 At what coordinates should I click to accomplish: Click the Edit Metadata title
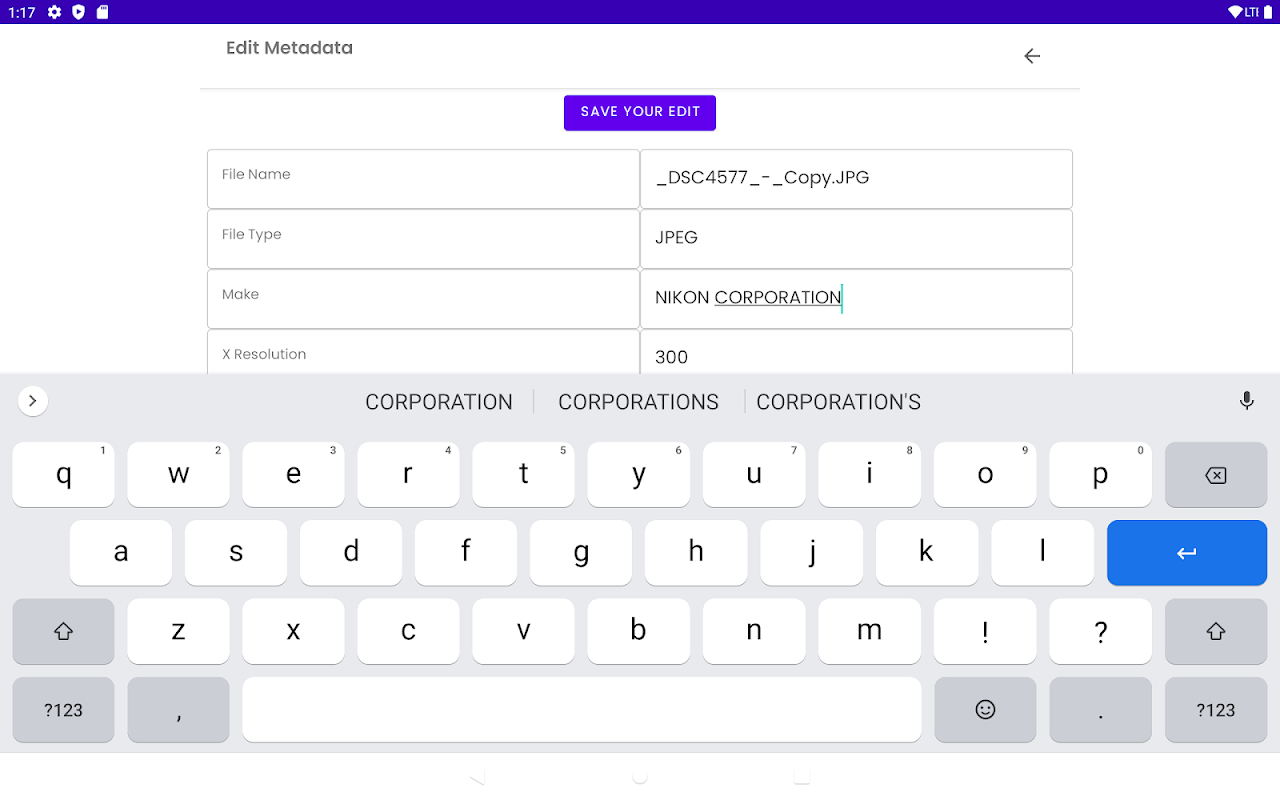pyautogui.click(x=289, y=48)
